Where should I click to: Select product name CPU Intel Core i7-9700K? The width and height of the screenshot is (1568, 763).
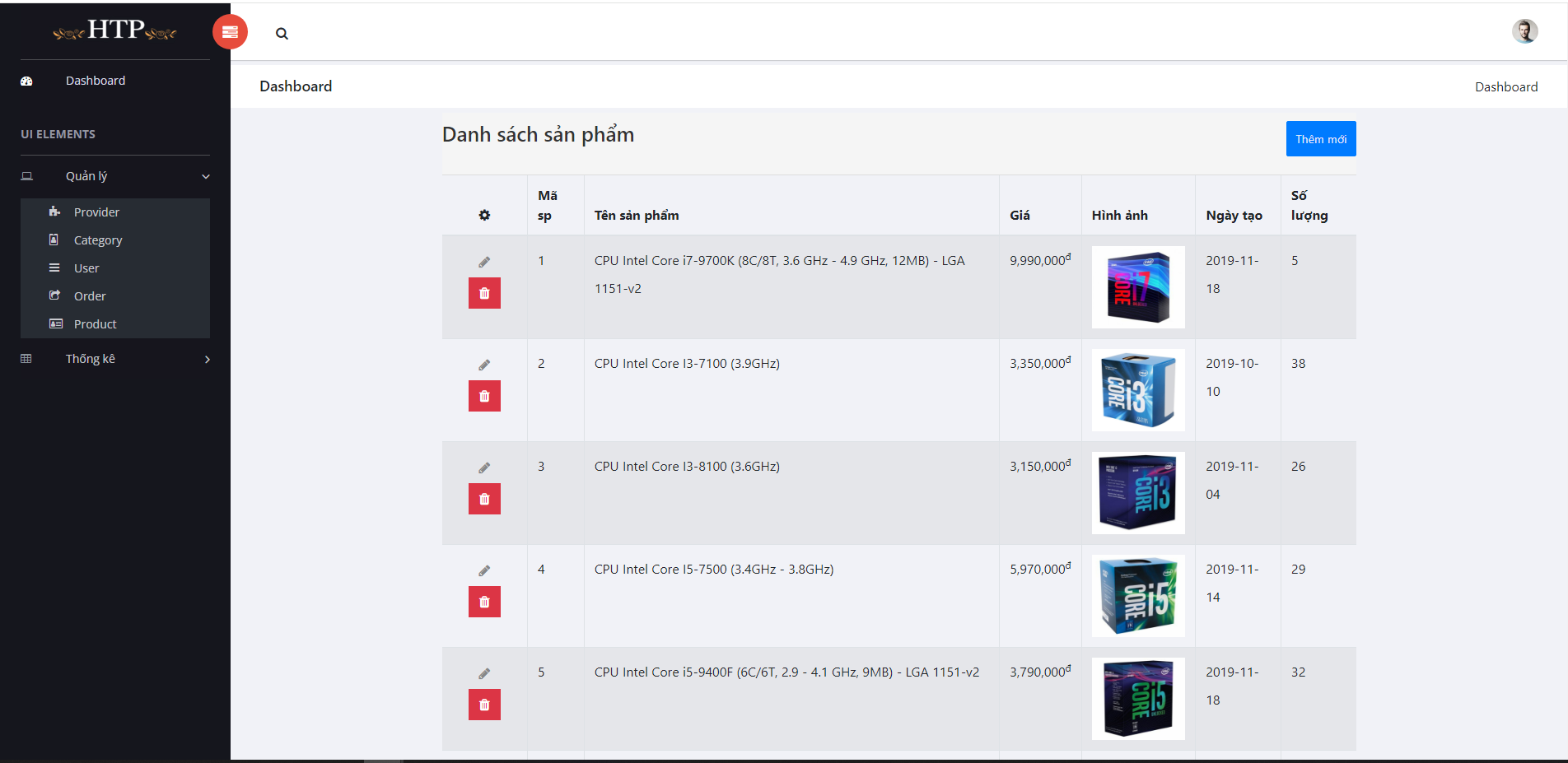(780, 274)
